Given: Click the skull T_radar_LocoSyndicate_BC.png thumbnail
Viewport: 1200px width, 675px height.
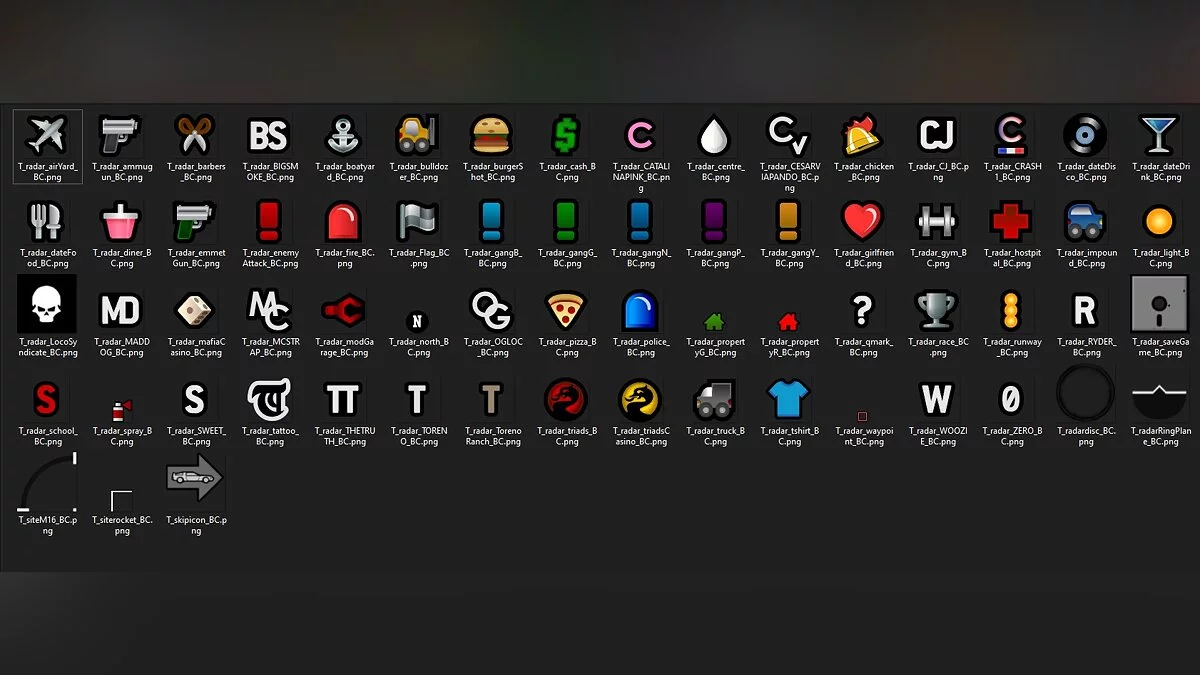Looking at the screenshot, I should (47, 309).
